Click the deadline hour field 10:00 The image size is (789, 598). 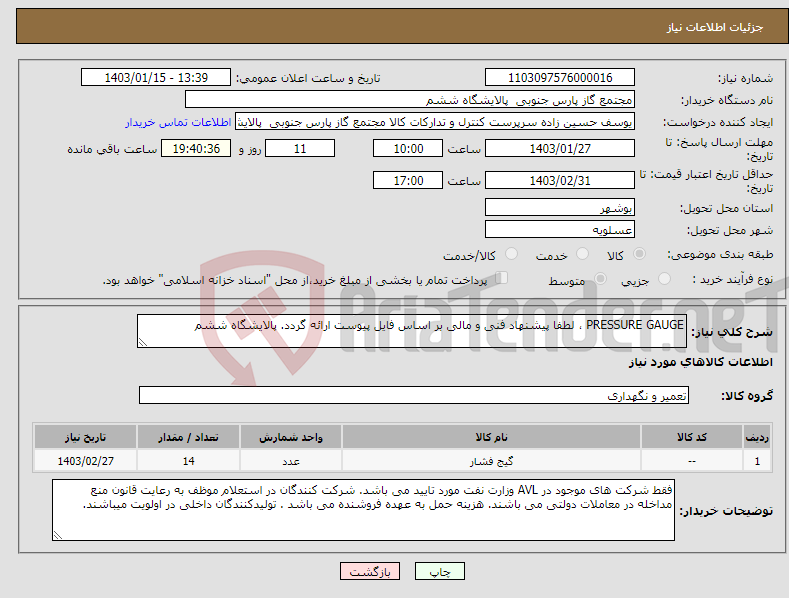coord(408,148)
